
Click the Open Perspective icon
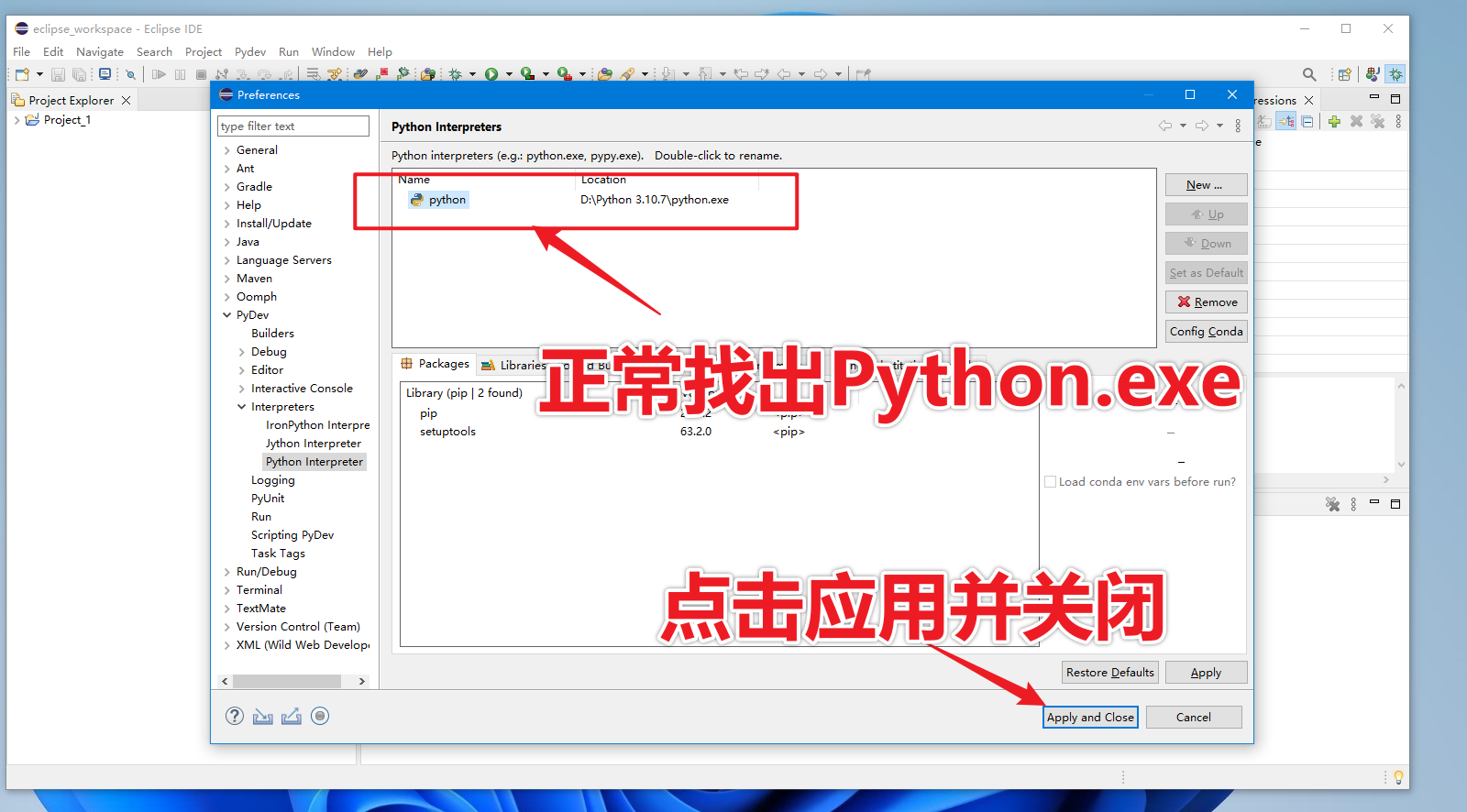(x=1345, y=74)
